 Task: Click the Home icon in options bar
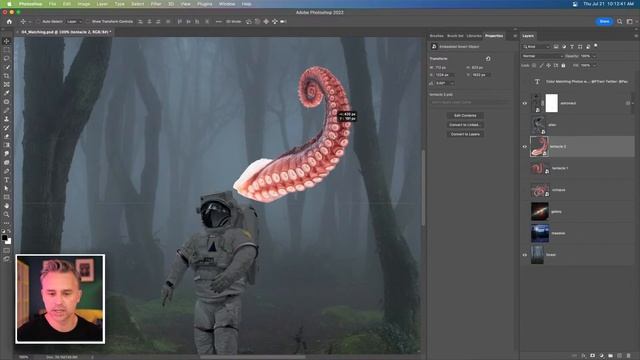(9, 21)
